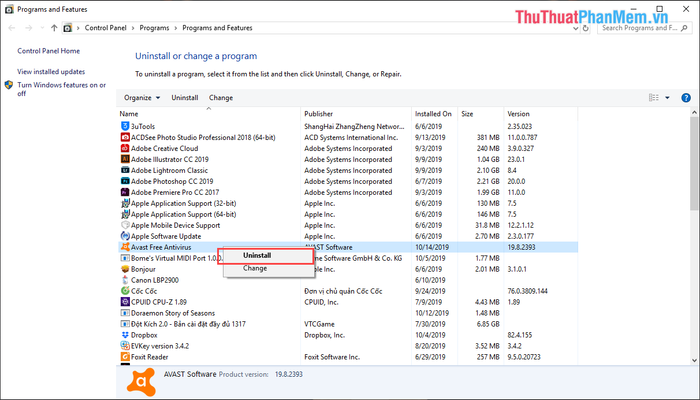
Task: Click the change view icon
Action: coord(654,98)
